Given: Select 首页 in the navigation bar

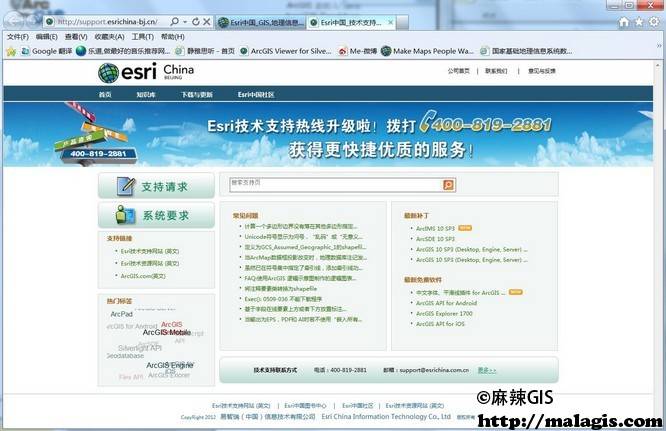Looking at the screenshot, I should pyautogui.click(x=105, y=95).
